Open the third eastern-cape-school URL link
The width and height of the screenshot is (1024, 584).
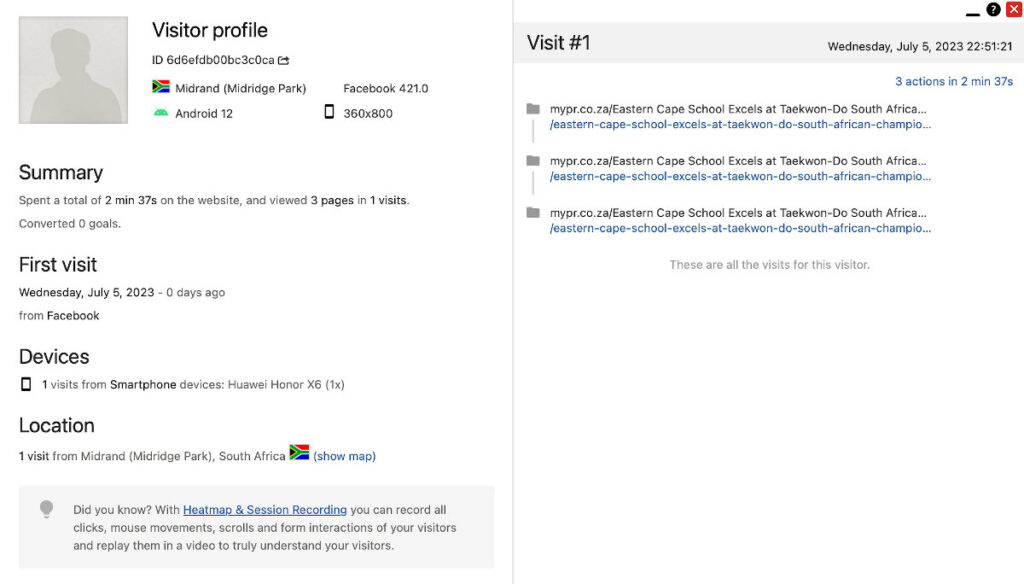740,228
